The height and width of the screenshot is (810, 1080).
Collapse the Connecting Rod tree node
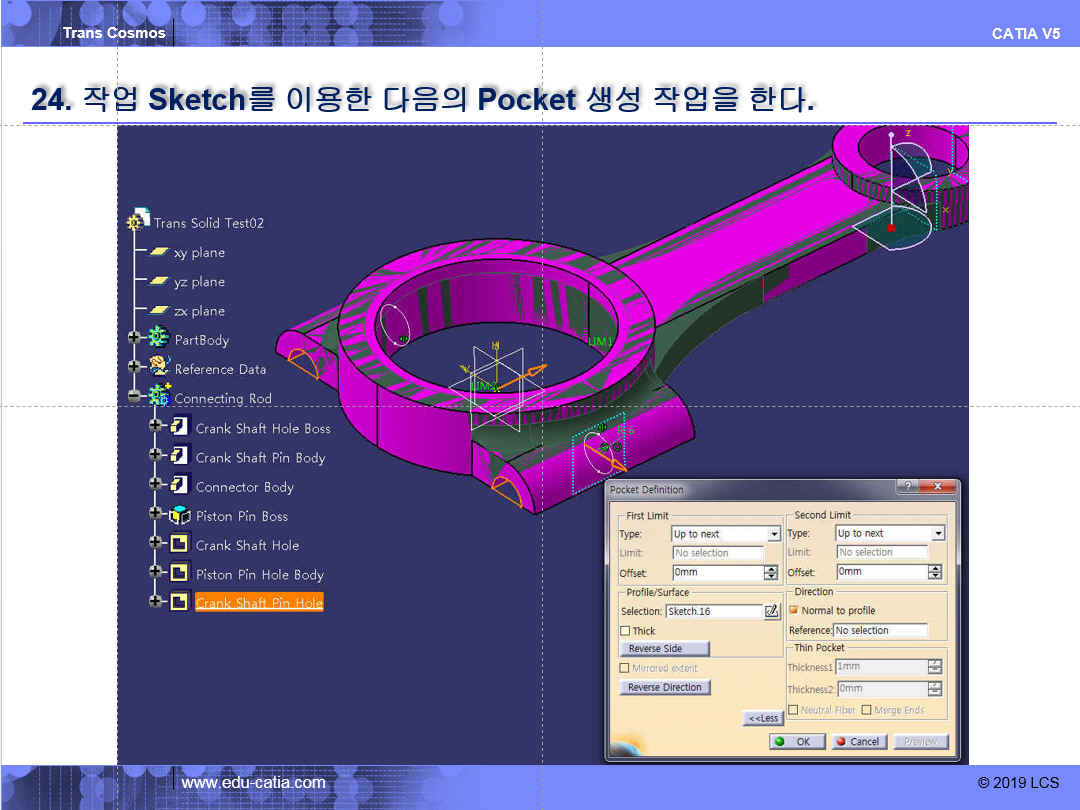click(x=134, y=397)
